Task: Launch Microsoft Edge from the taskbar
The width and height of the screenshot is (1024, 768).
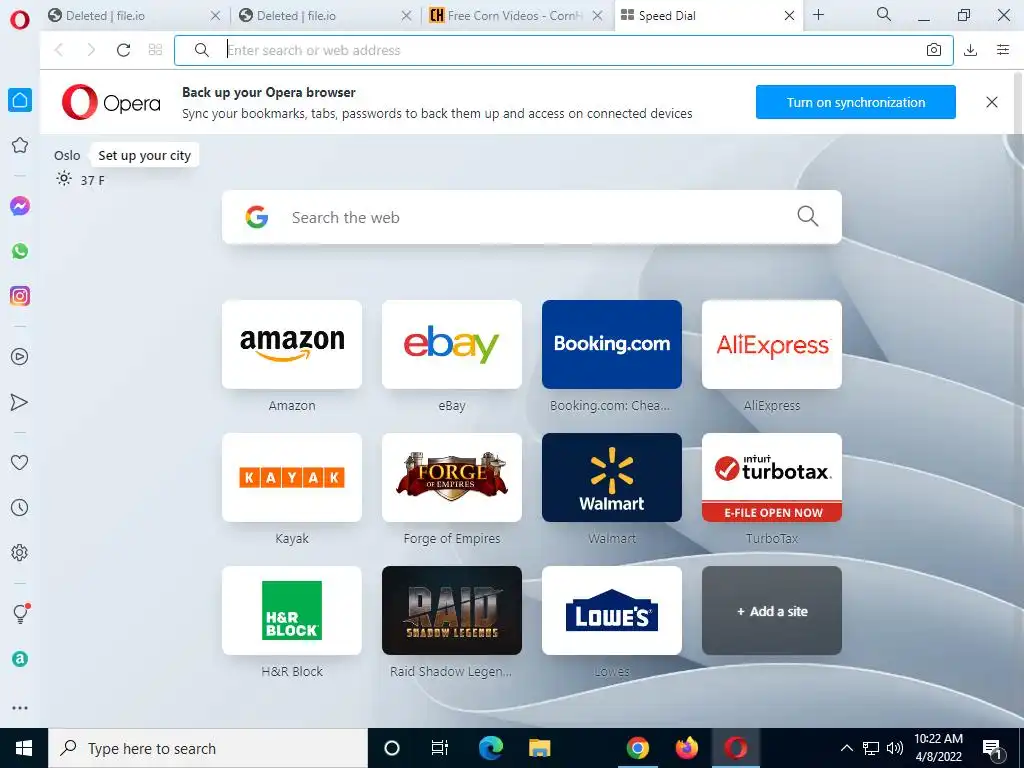Action: pyautogui.click(x=490, y=748)
